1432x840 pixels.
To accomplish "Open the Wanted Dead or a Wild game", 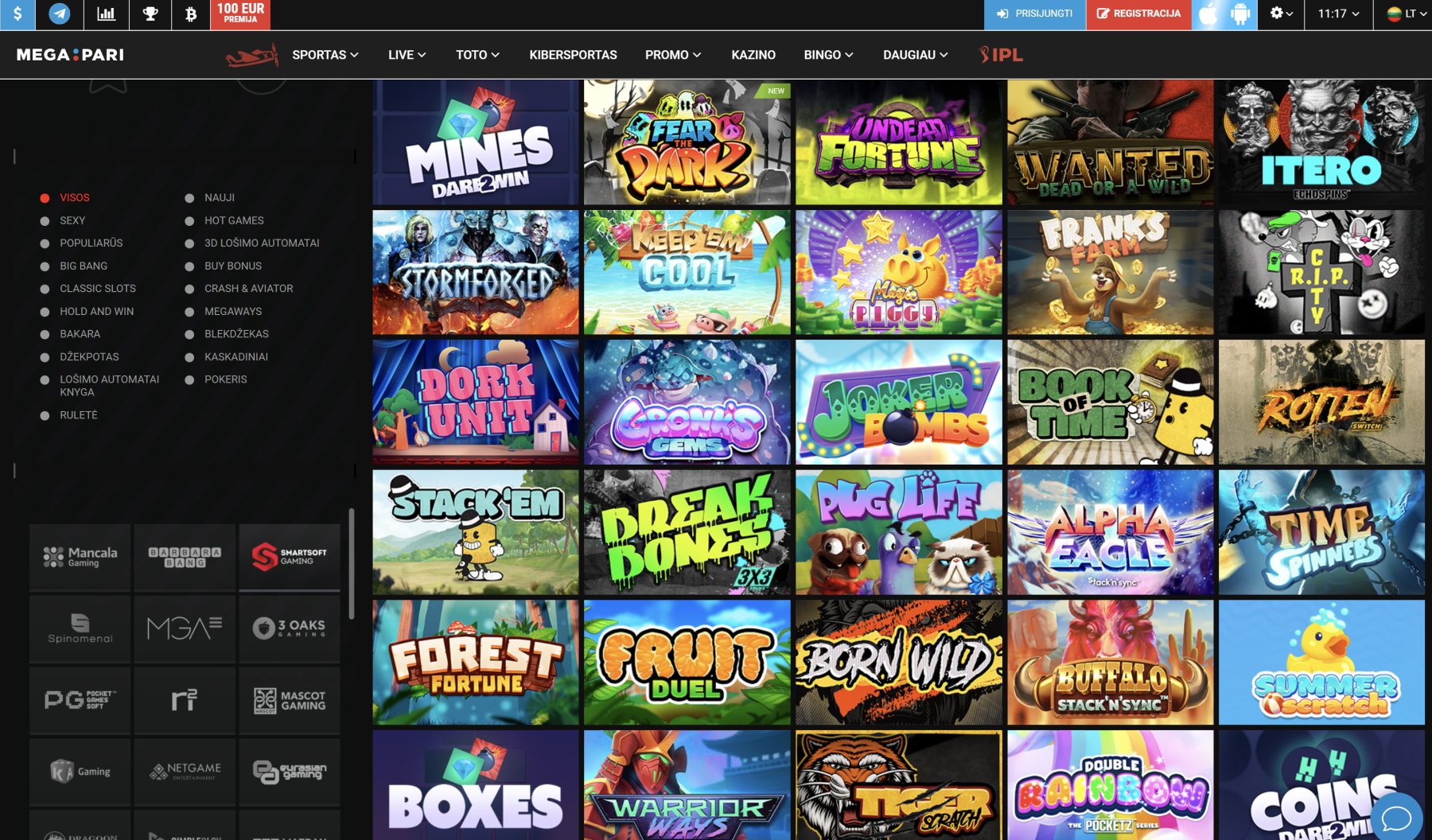I will [x=1110, y=142].
